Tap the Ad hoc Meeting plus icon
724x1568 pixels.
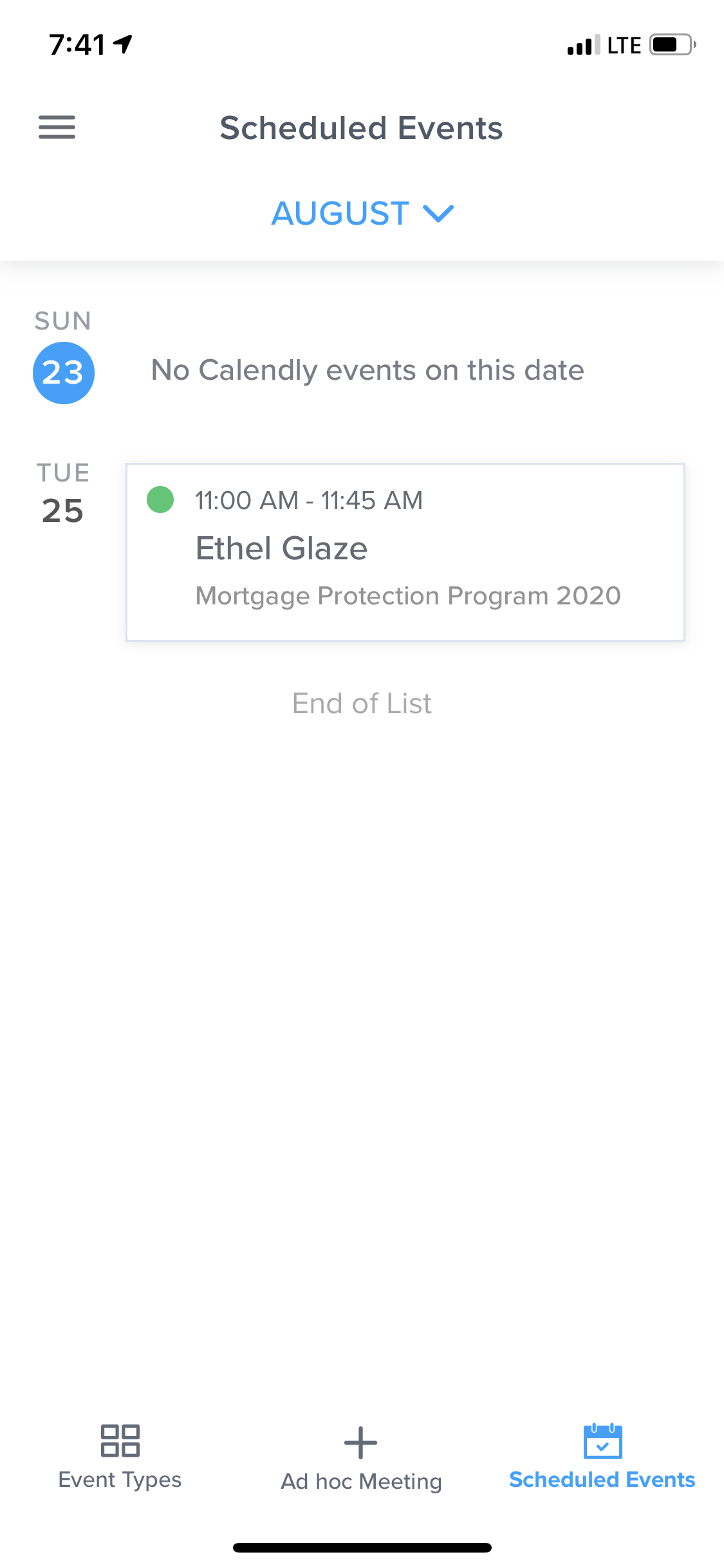tap(360, 1442)
